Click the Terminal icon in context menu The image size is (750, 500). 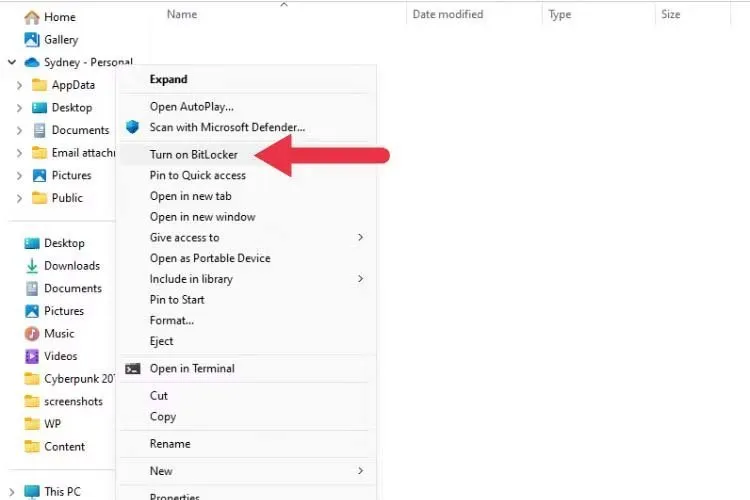click(x=133, y=368)
